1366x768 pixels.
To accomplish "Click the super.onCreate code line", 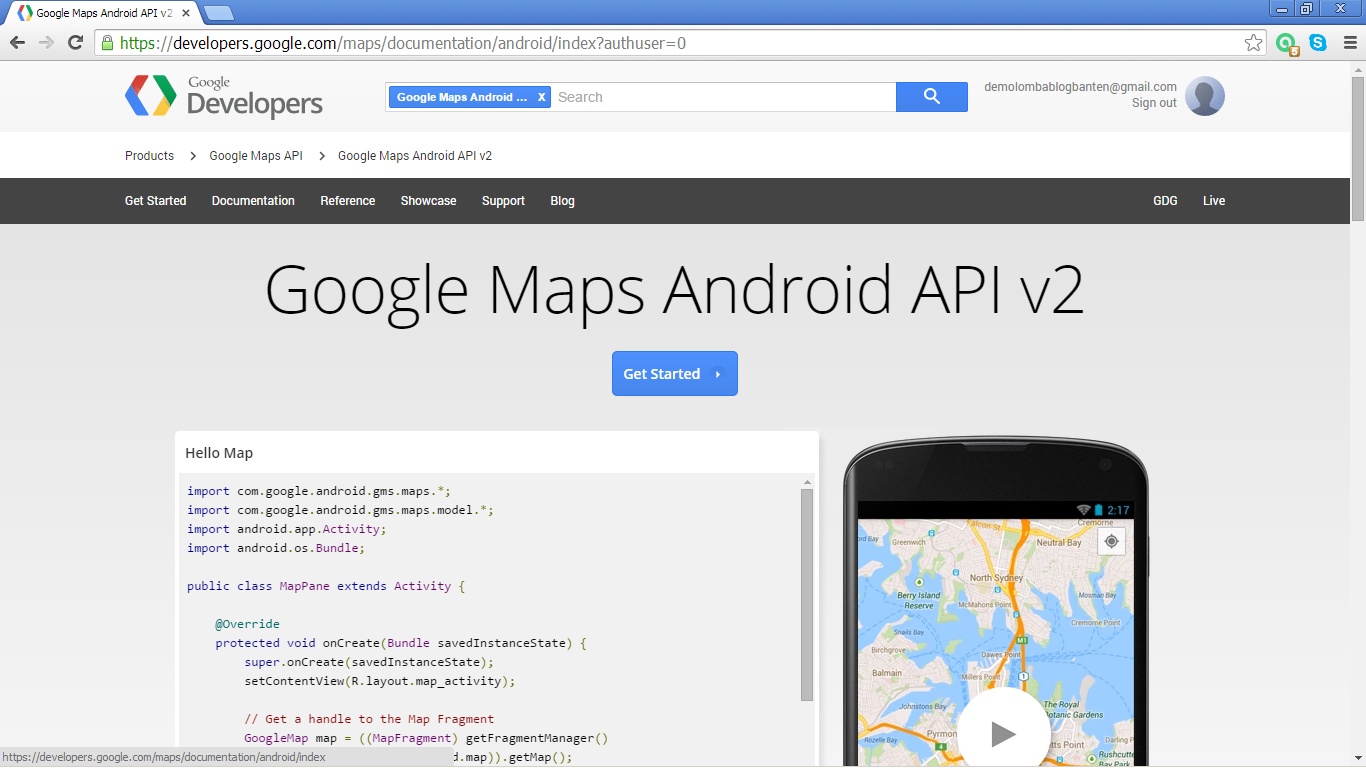I will coord(369,662).
